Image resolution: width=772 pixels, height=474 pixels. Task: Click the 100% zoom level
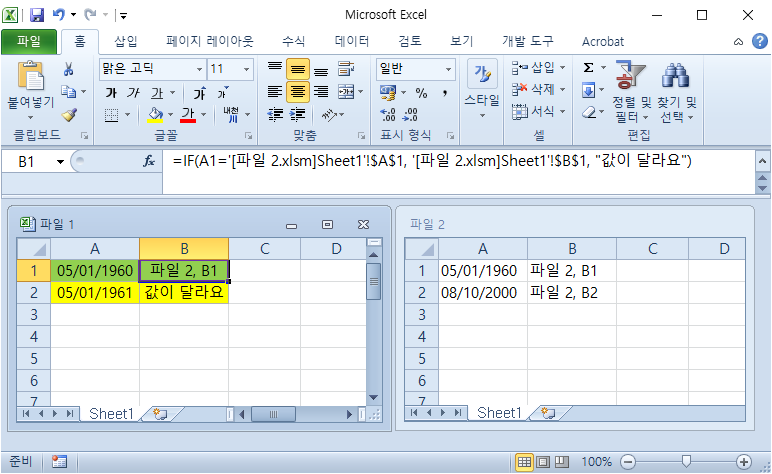point(596,462)
